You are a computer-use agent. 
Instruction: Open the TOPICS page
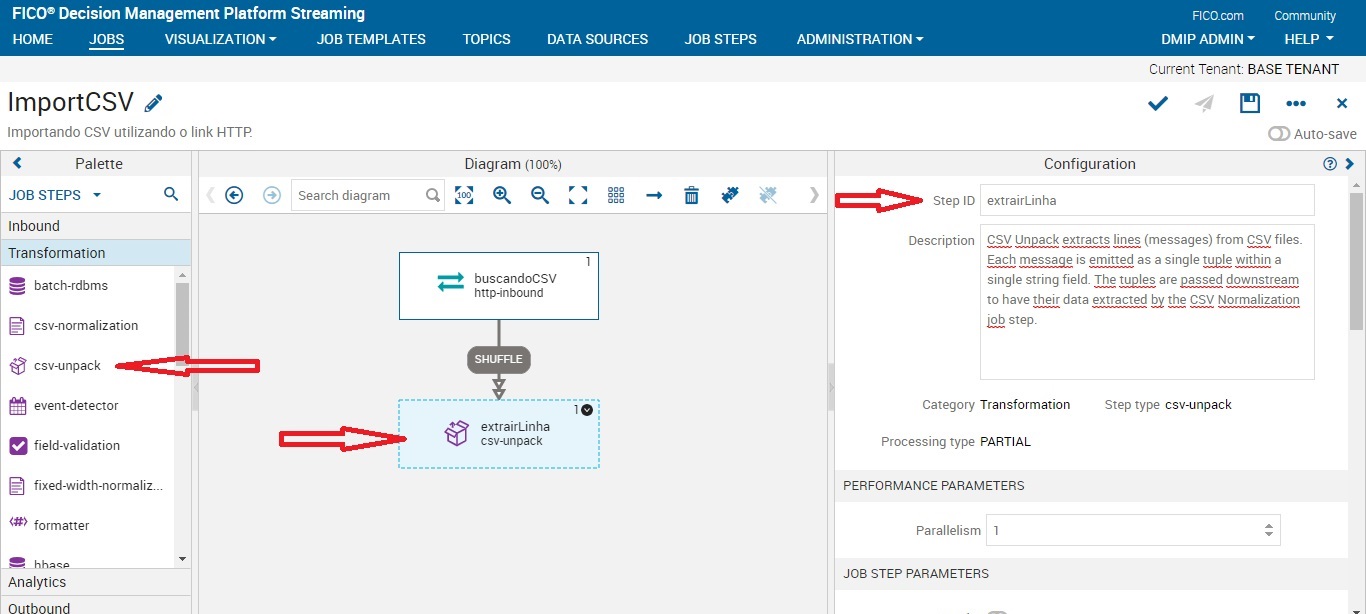pyautogui.click(x=486, y=39)
